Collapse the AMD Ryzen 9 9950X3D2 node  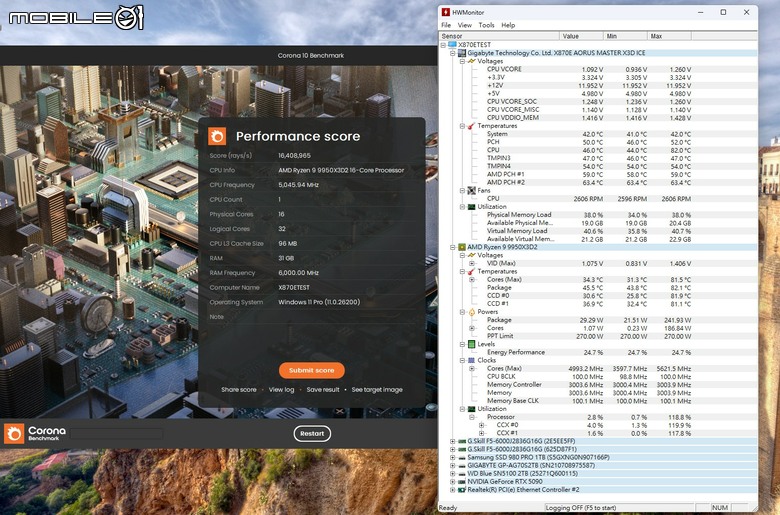coord(453,247)
